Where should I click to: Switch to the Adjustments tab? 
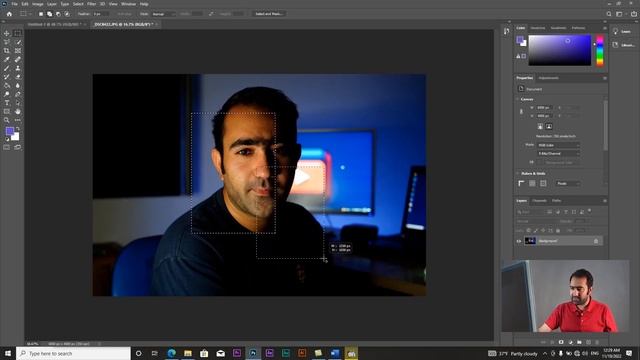click(x=548, y=78)
